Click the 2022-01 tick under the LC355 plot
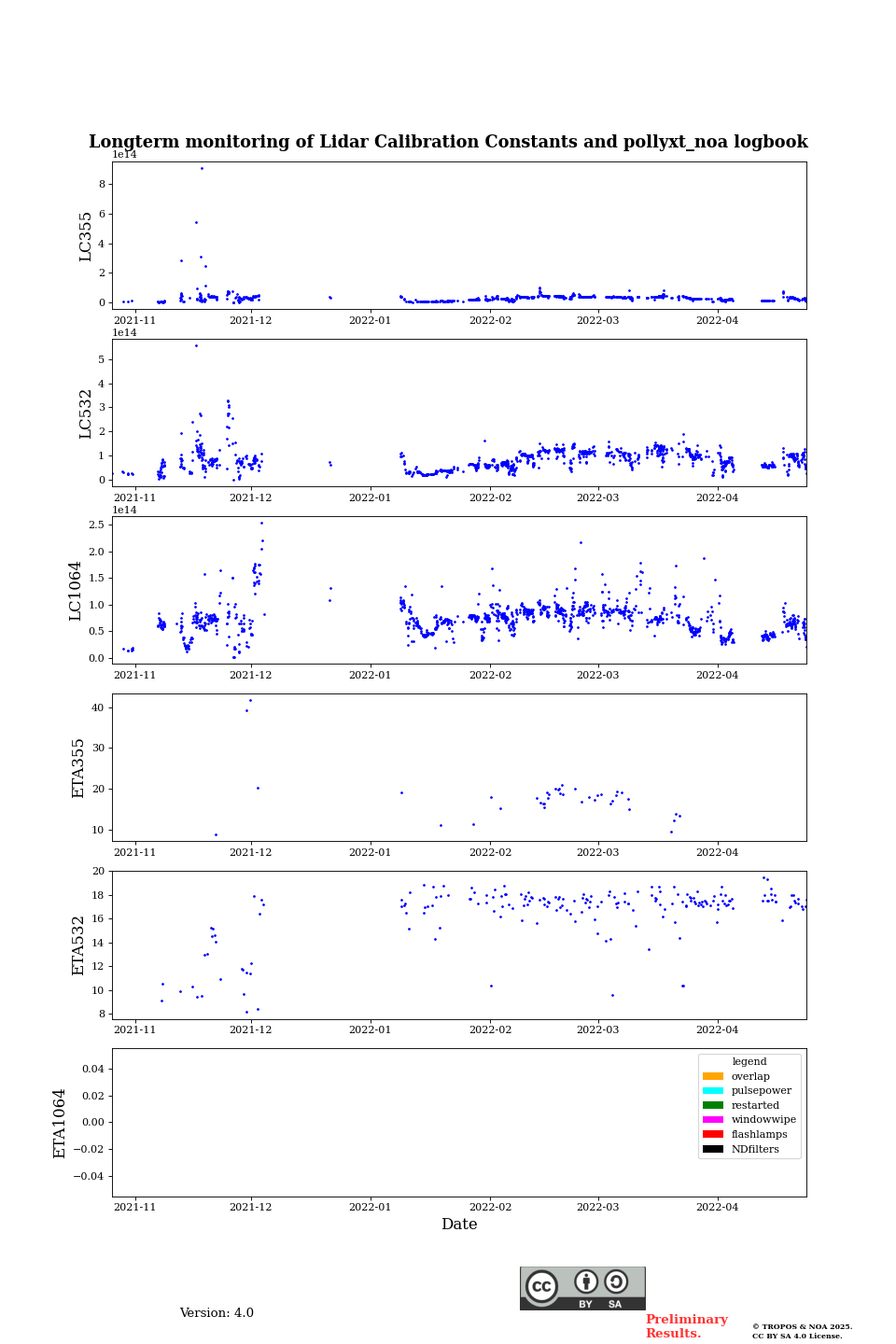 point(371,320)
